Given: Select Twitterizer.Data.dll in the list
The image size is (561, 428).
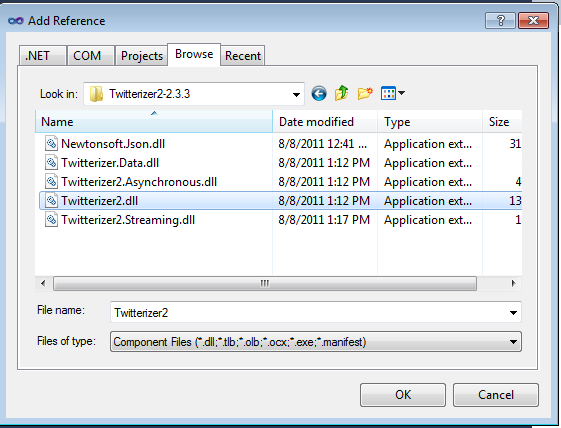Looking at the screenshot, I should (110, 162).
